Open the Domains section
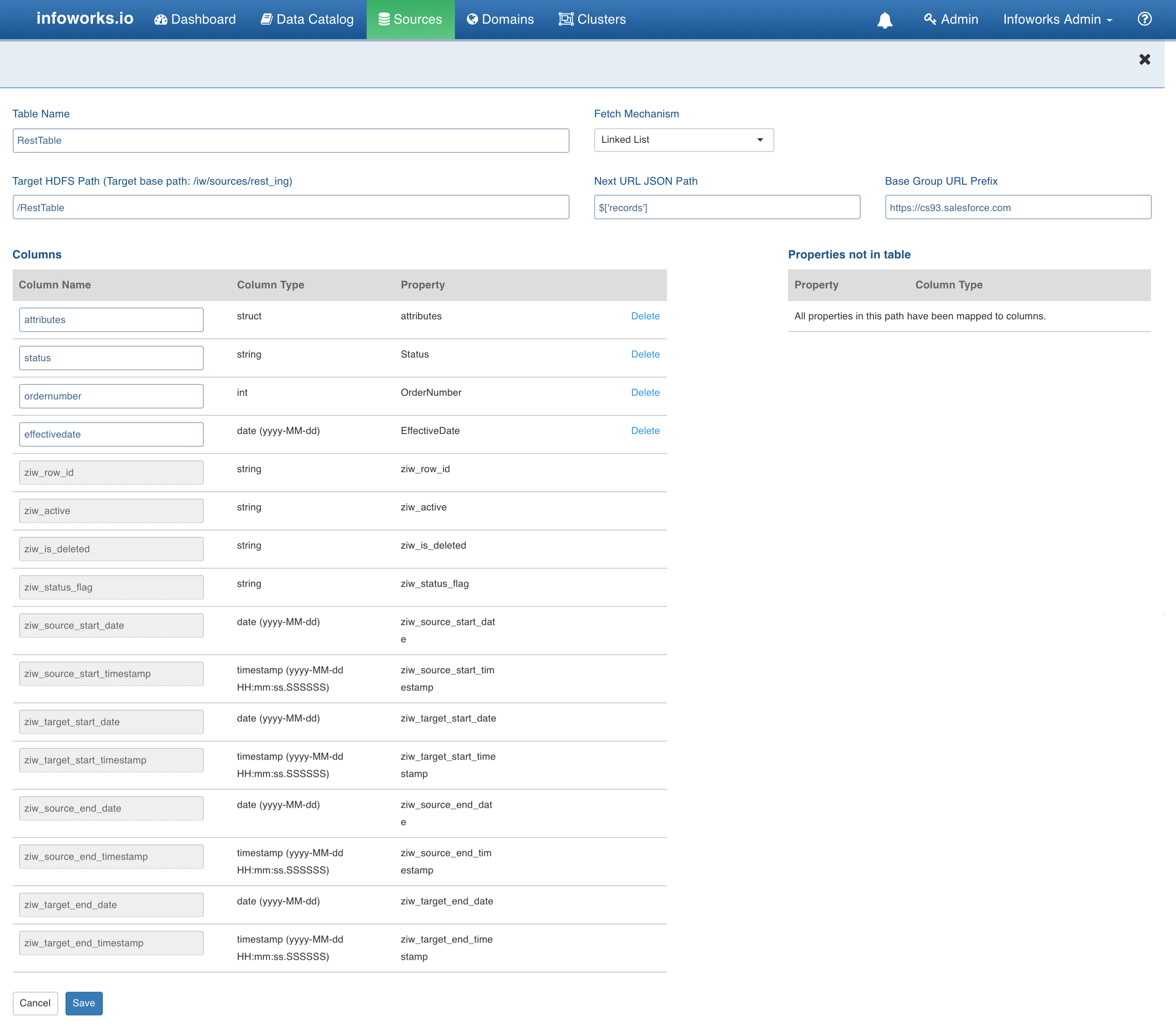 pyautogui.click(x=500, y=20)
